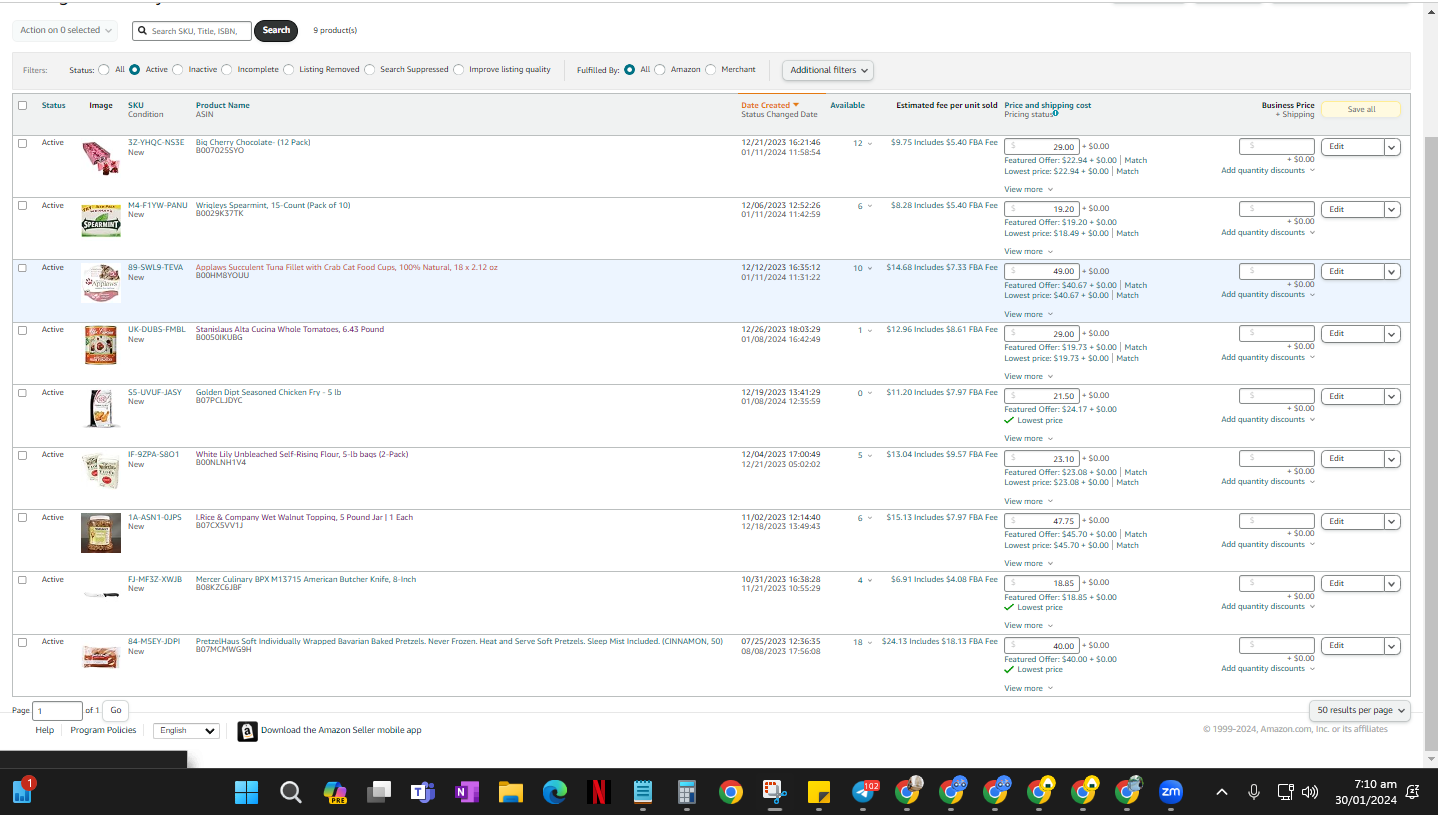Click the Wet Walnut Topping jar thumbnail
1438x815 pixels.
(100, 533)
